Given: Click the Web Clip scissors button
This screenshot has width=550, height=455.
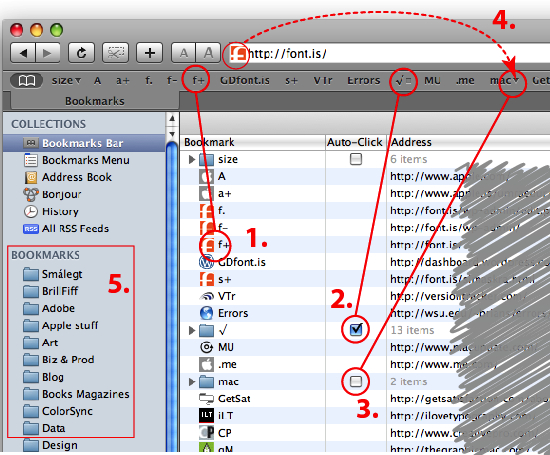Looking at the screenshot, I should click(x=115, y=53).
